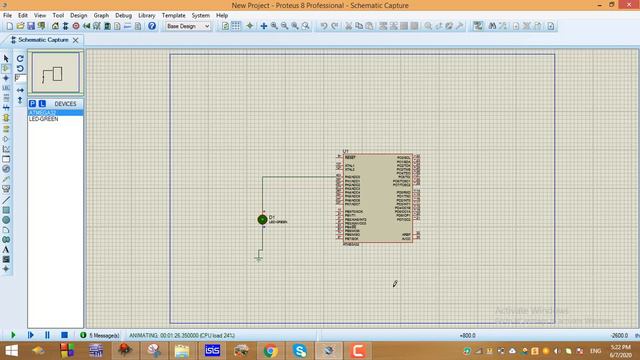Click the X-Mirror horizontal flip icon
The height and width of the screenshot is (360, 640).
[20, 90]
